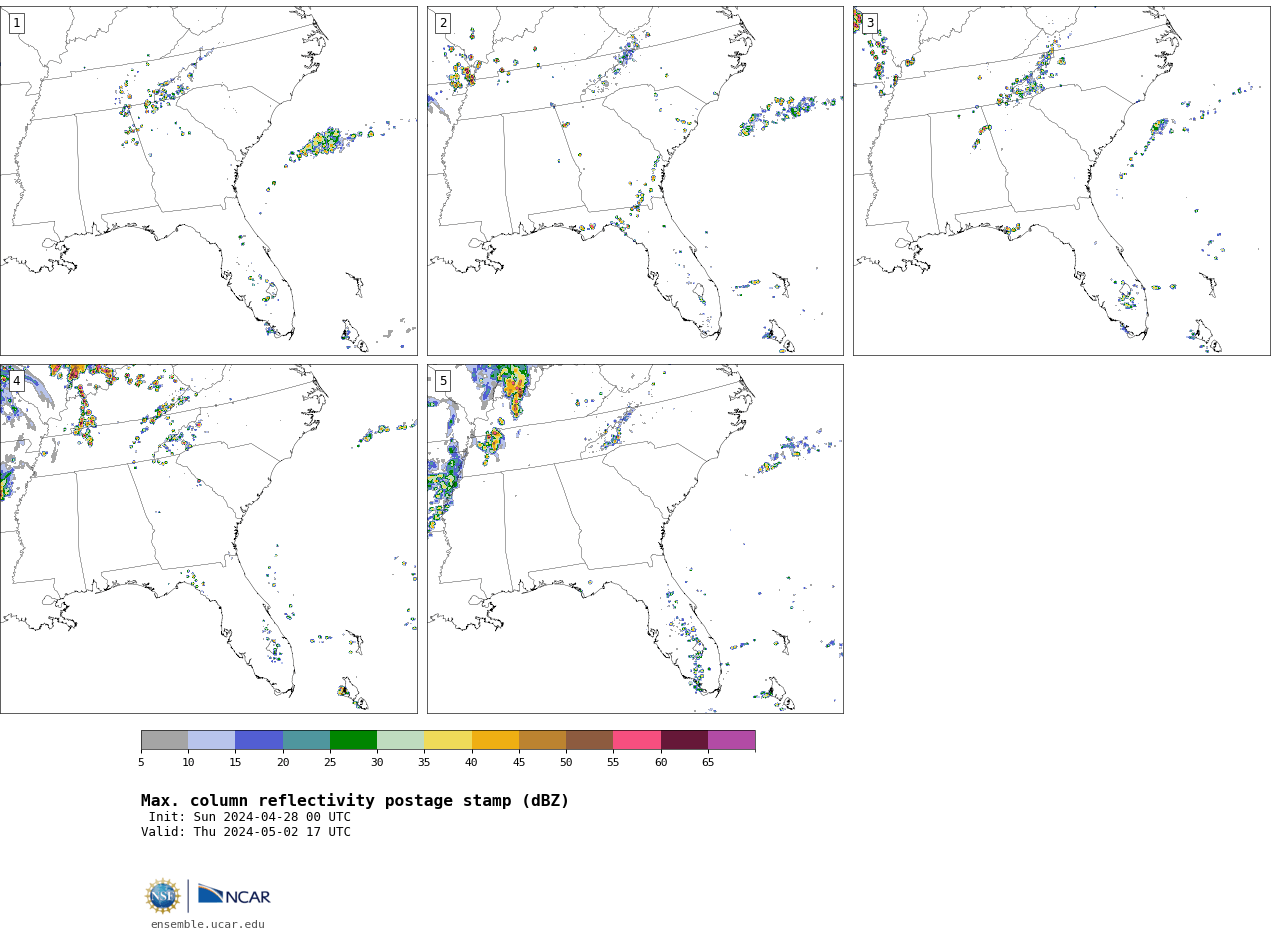Viewport: 1280px width, 936px height.
Task: Open ensemble member 2 postage stamp map
Action: pos(635,181)
